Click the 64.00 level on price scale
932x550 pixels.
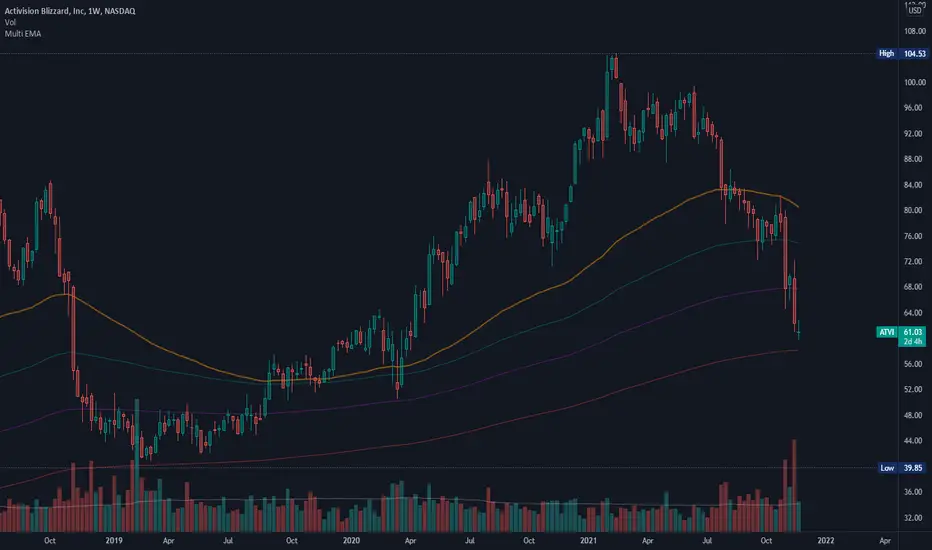[x=913, y=313]
